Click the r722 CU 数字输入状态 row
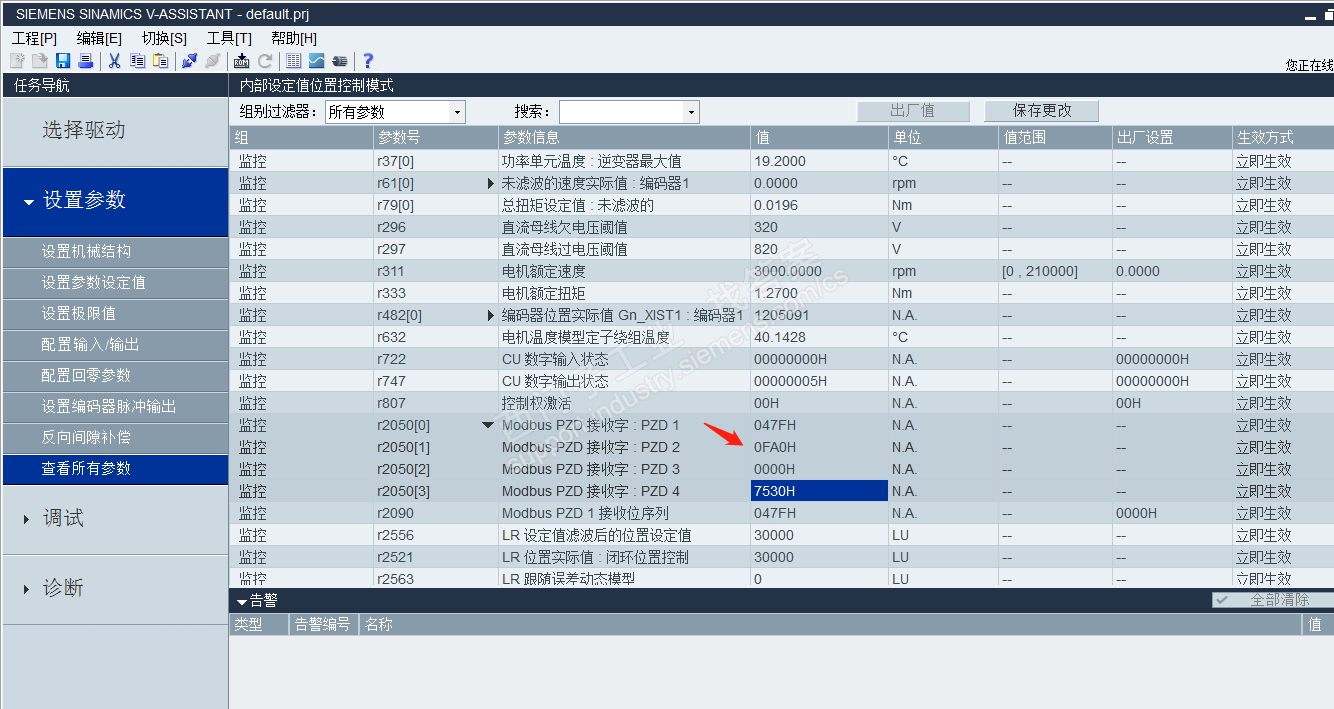 point(781,359)
